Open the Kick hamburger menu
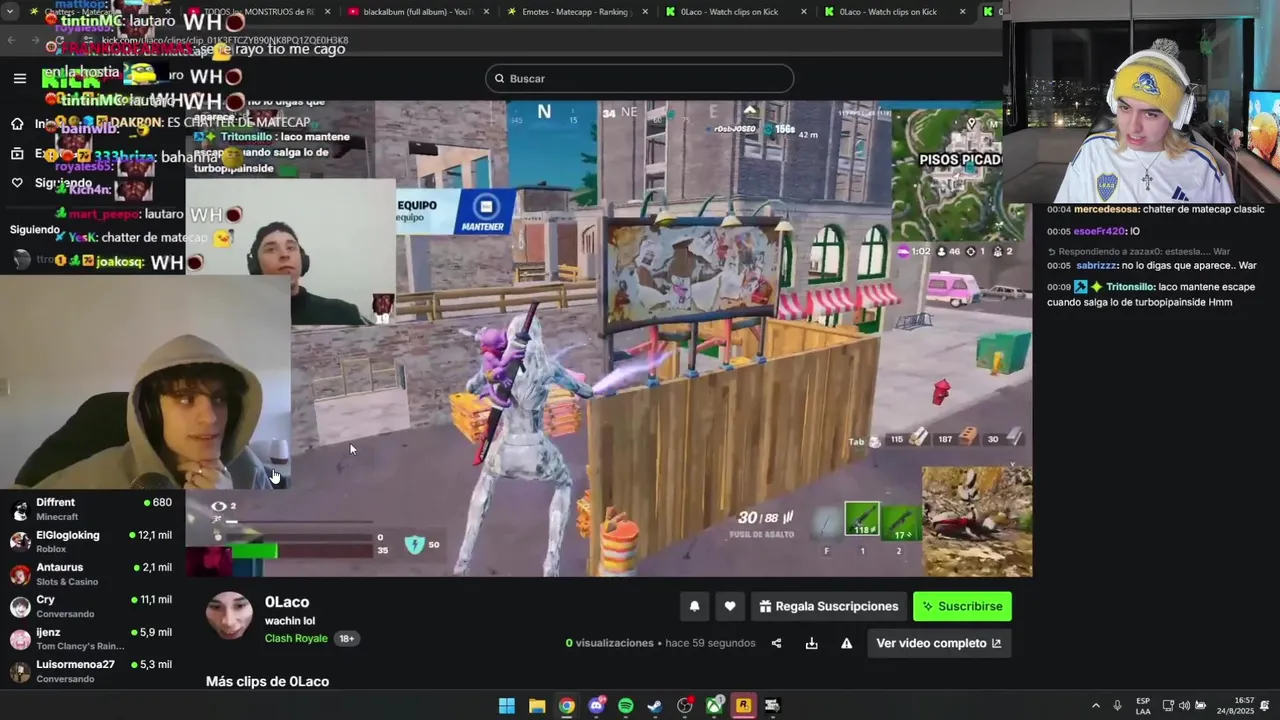Image resolution: width=1280 pixels, height=720 pixels. (19, 78)
